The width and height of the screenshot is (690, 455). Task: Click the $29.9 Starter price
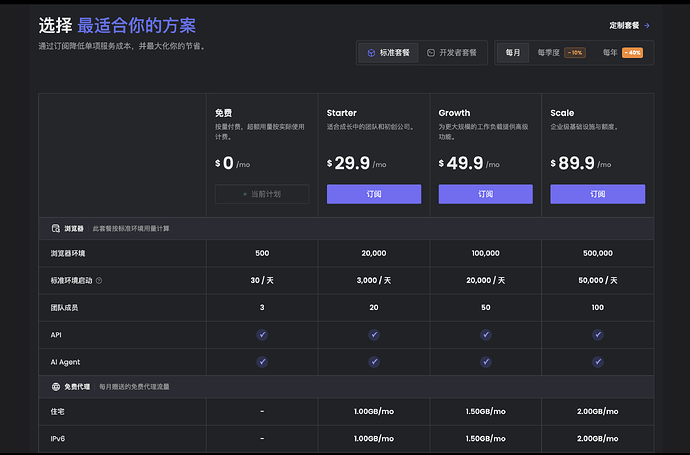point(356,163)
